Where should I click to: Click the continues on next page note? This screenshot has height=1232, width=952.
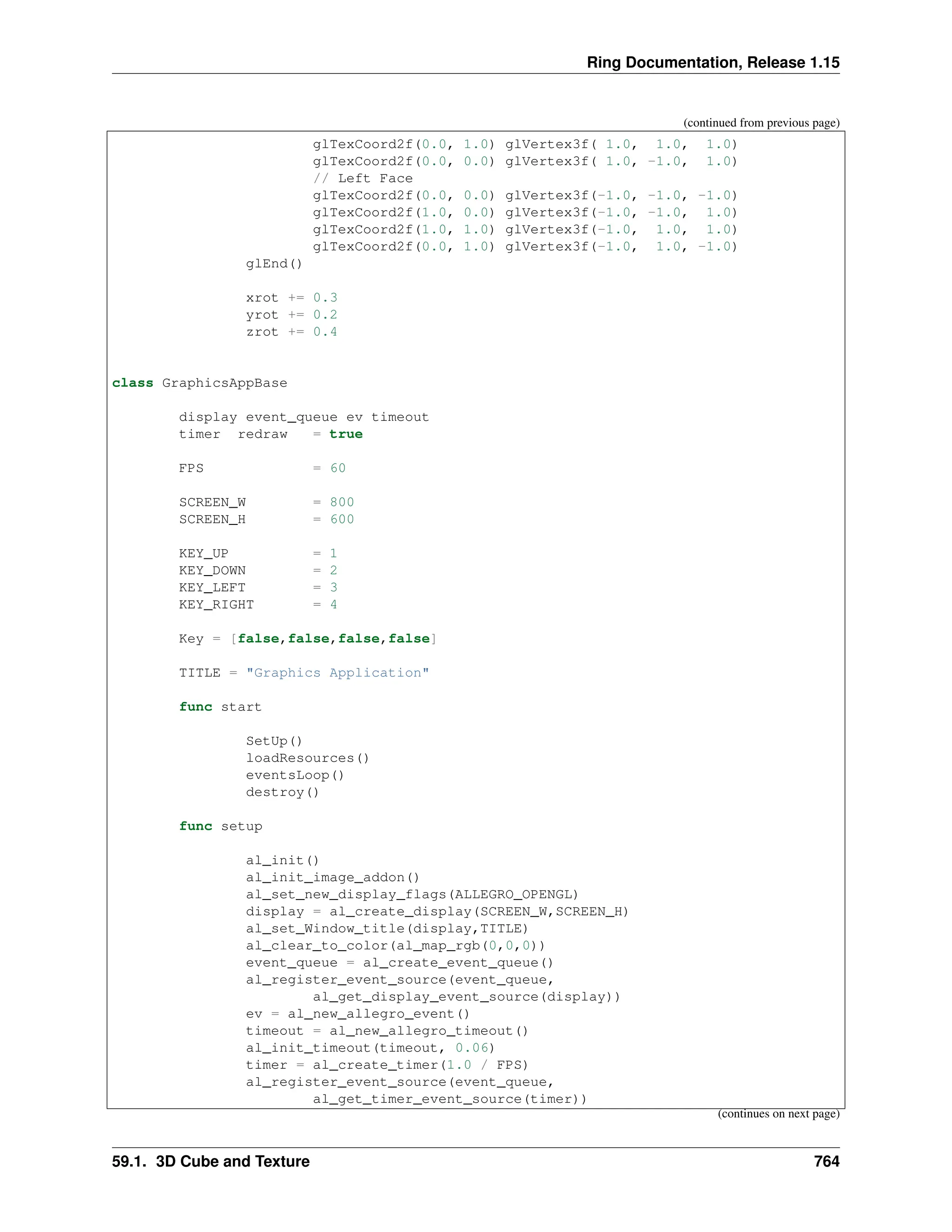(778, 1113)
